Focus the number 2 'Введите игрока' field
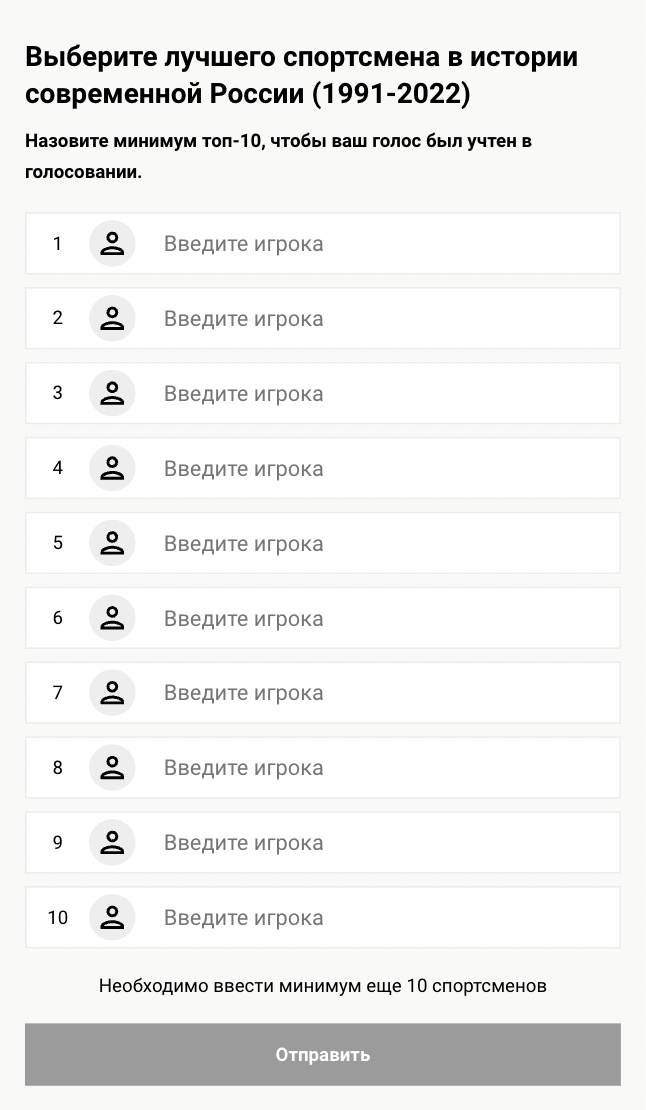Viewport: 646px width, 1110px height. point(380,319)
